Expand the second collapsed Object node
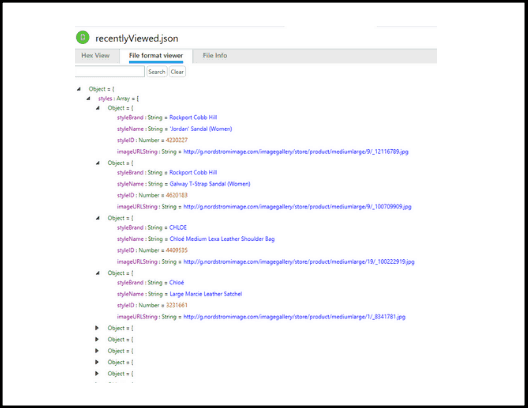Viewport: 528px width, 408px height. click(x=97, y=339)
